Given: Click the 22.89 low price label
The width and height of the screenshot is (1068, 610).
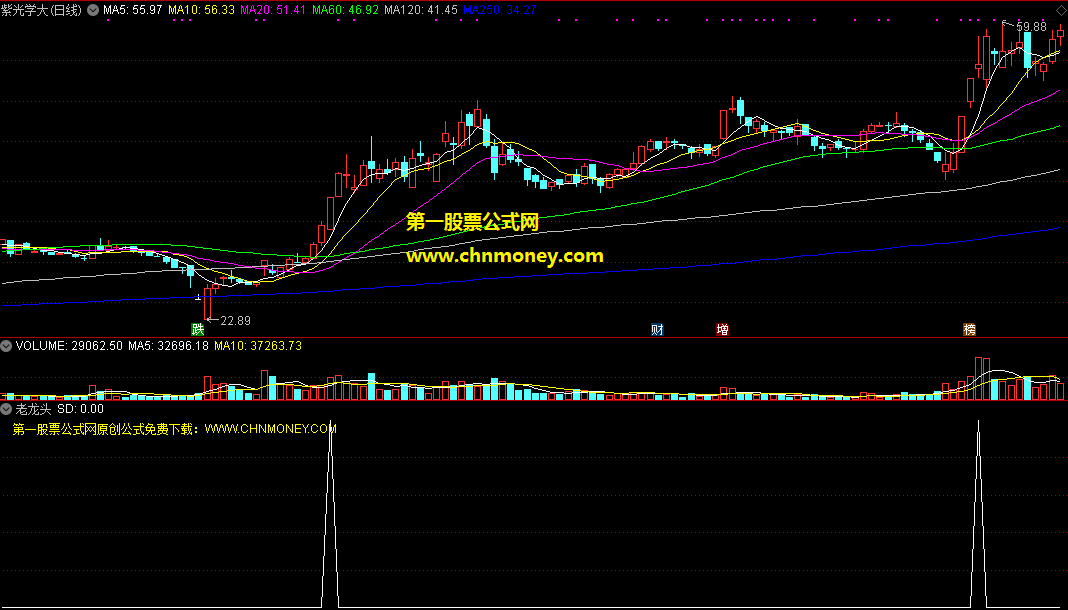Looking at the screenshot, I should pyautogui.click(x=236, y=321).
